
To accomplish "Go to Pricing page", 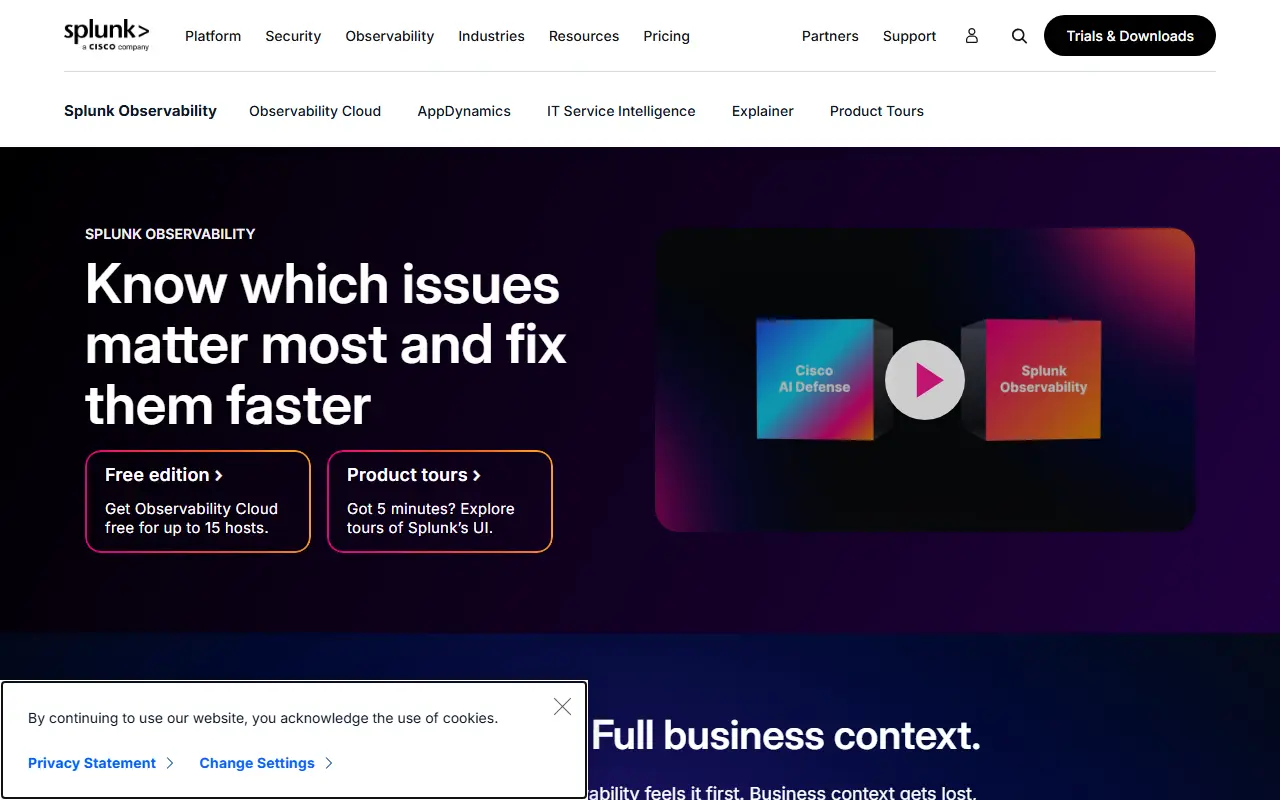I will pos(667,36).
